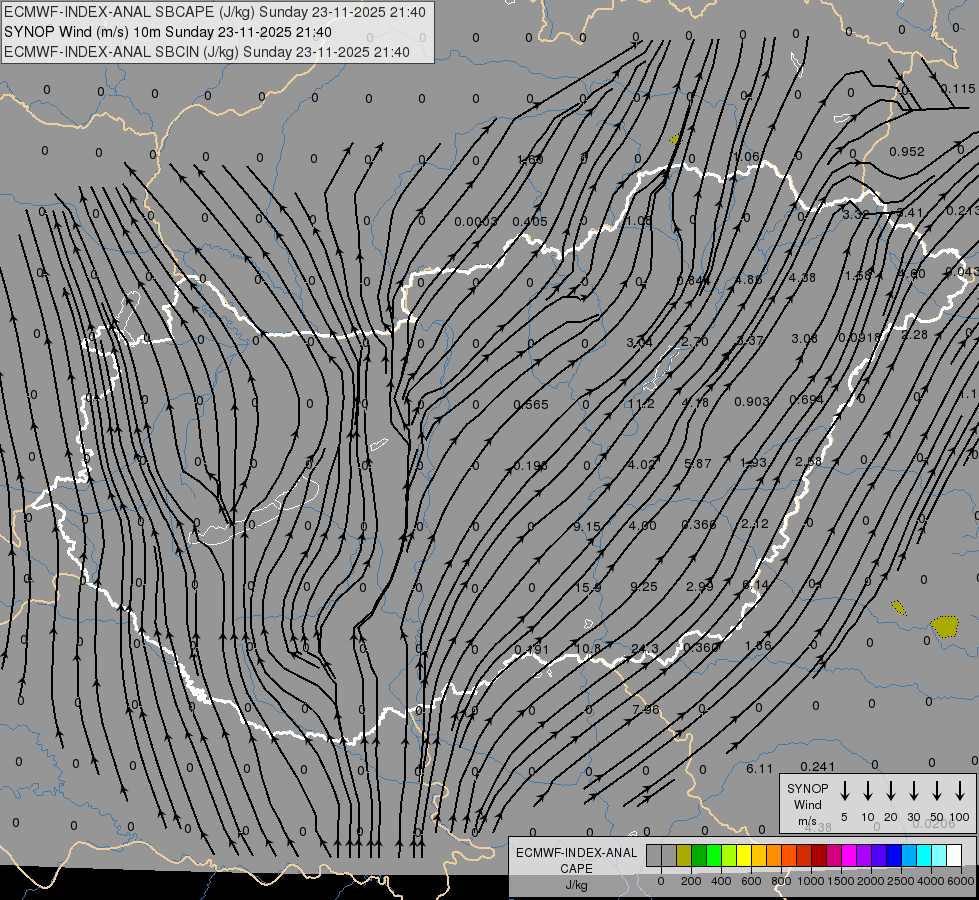Click the 11.2 value on the map
979x900 pixels.
[x=642, y=403]
